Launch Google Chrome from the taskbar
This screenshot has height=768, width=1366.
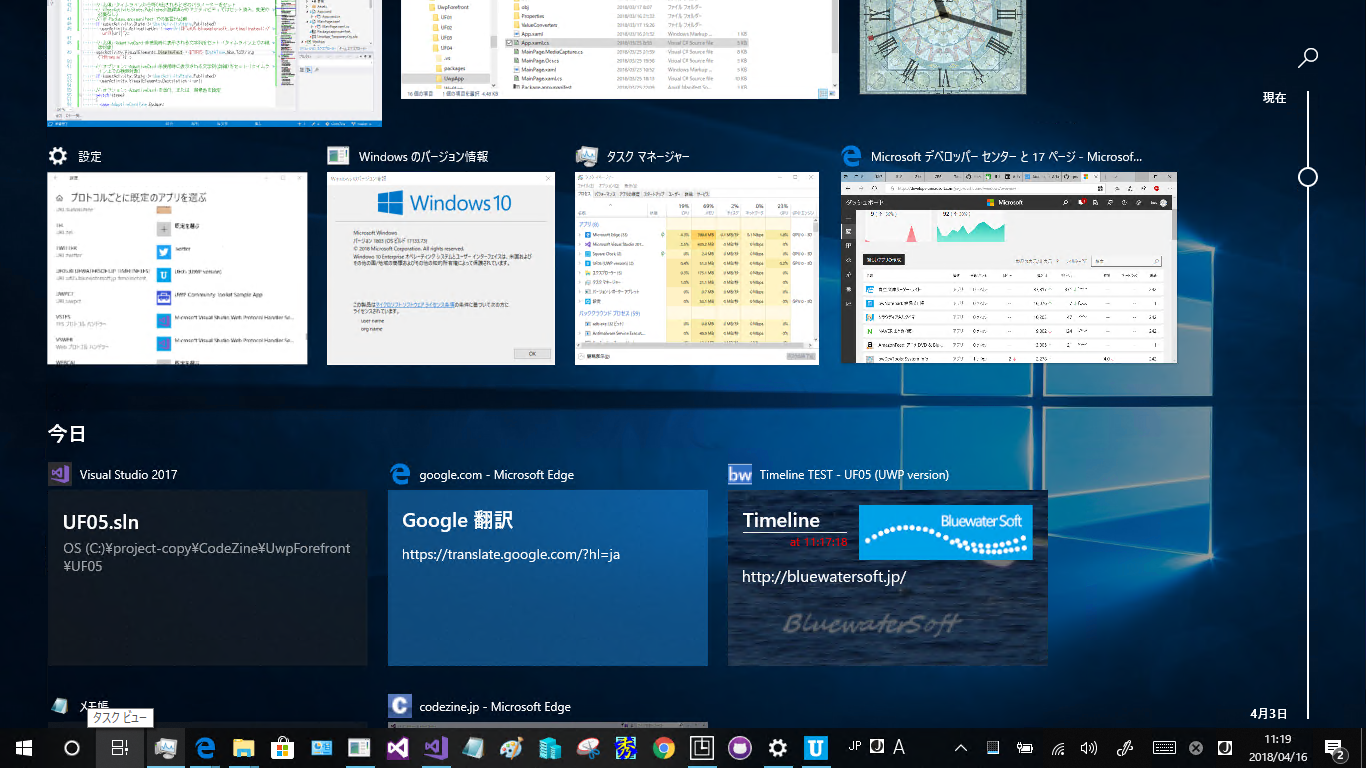pos(664,748)
